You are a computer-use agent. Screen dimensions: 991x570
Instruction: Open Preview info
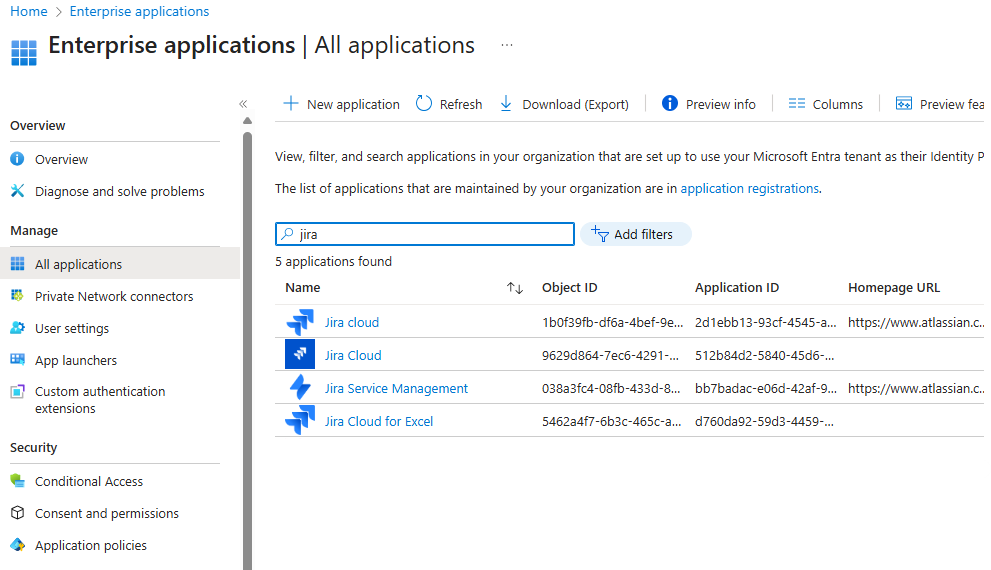point(708,104)
